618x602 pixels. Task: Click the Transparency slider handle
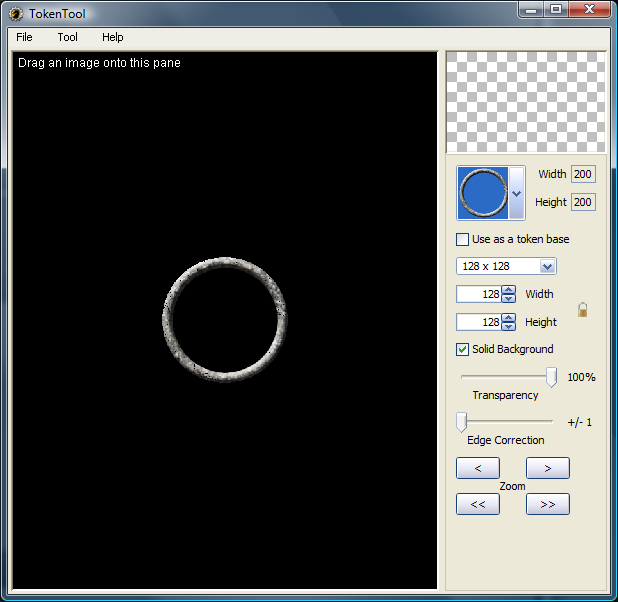click(x=551, y=377)
